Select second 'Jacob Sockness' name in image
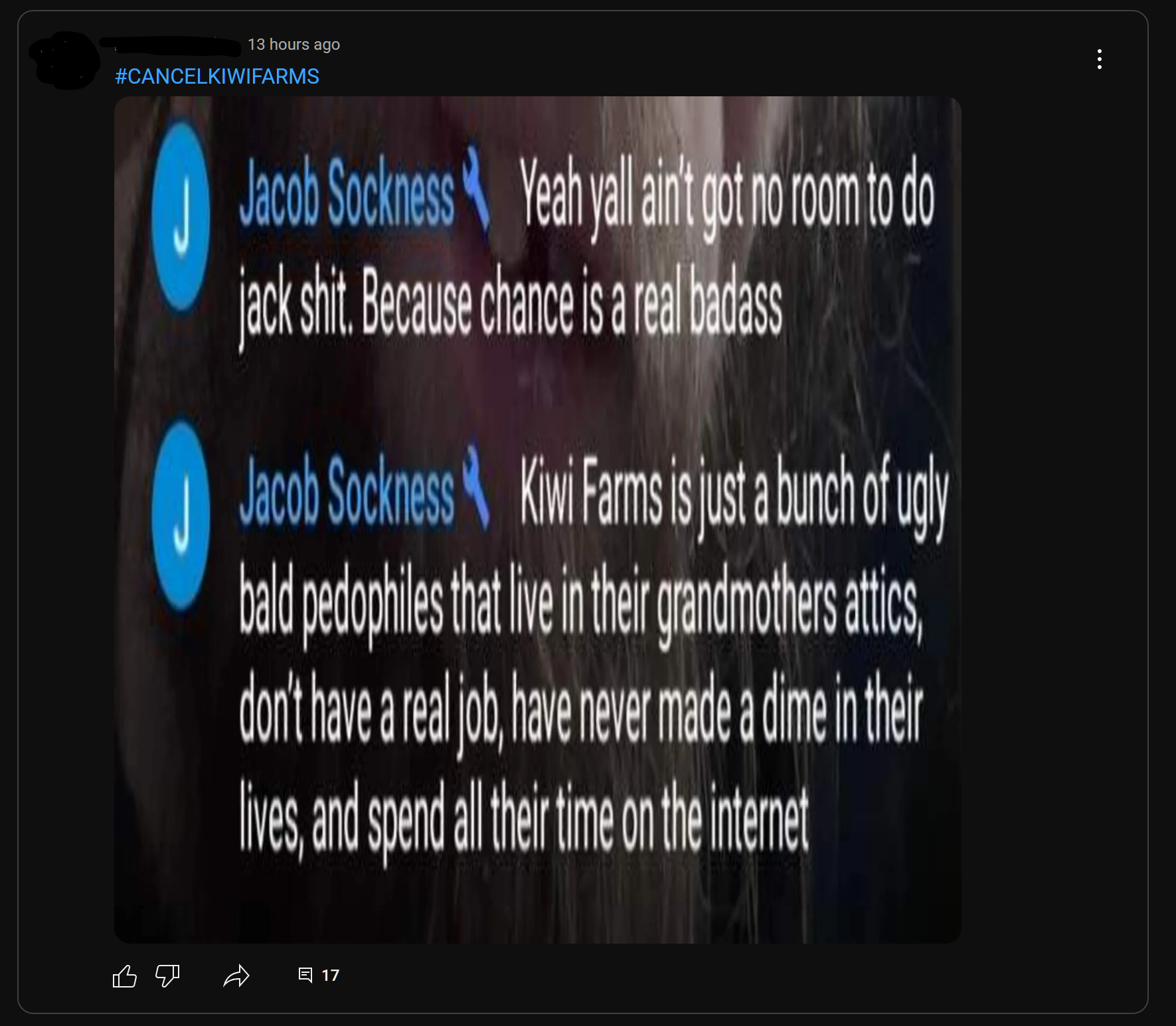The height and width of the screenshot is (1026, 1176). point(347,493)
